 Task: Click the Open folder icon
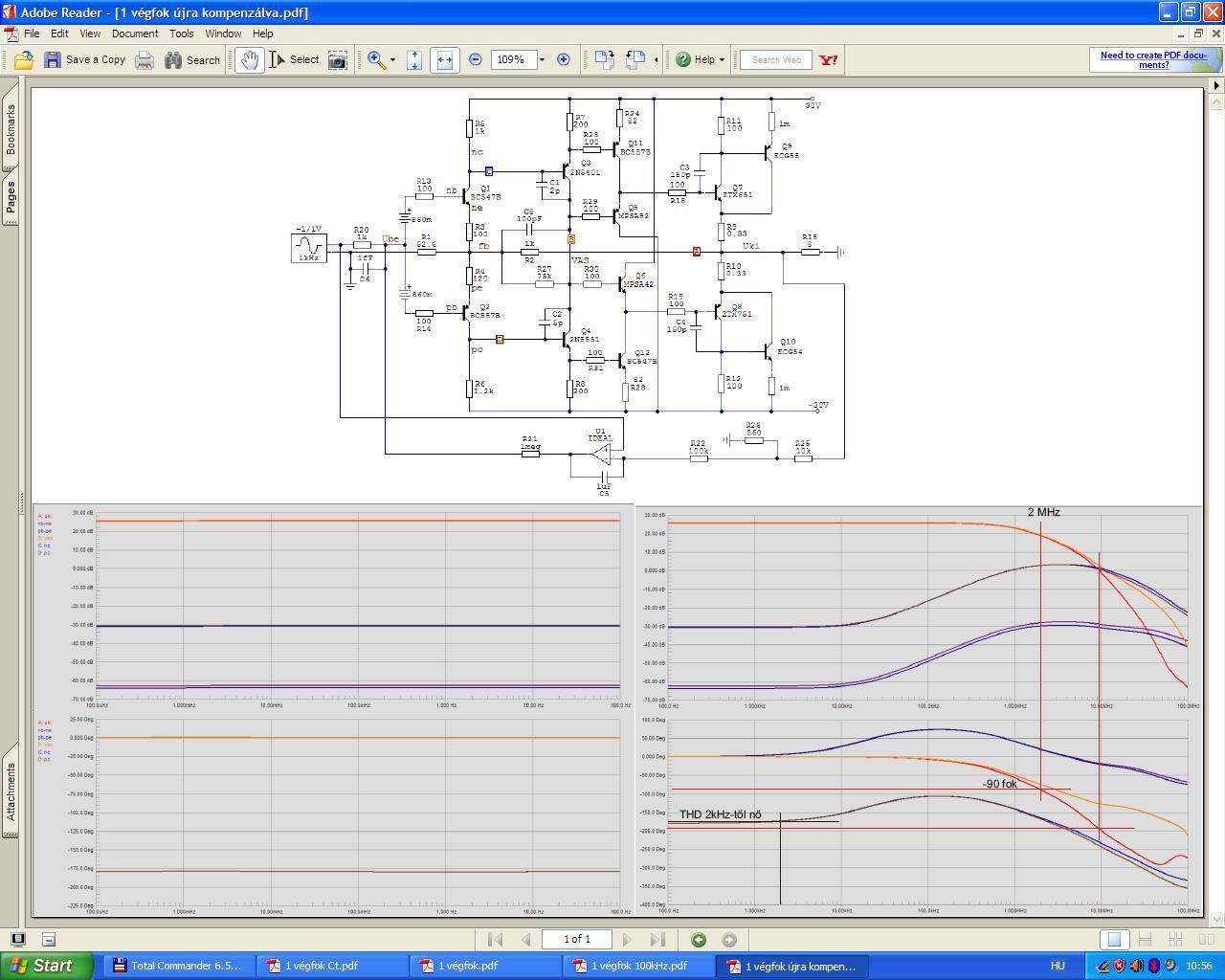24,60
